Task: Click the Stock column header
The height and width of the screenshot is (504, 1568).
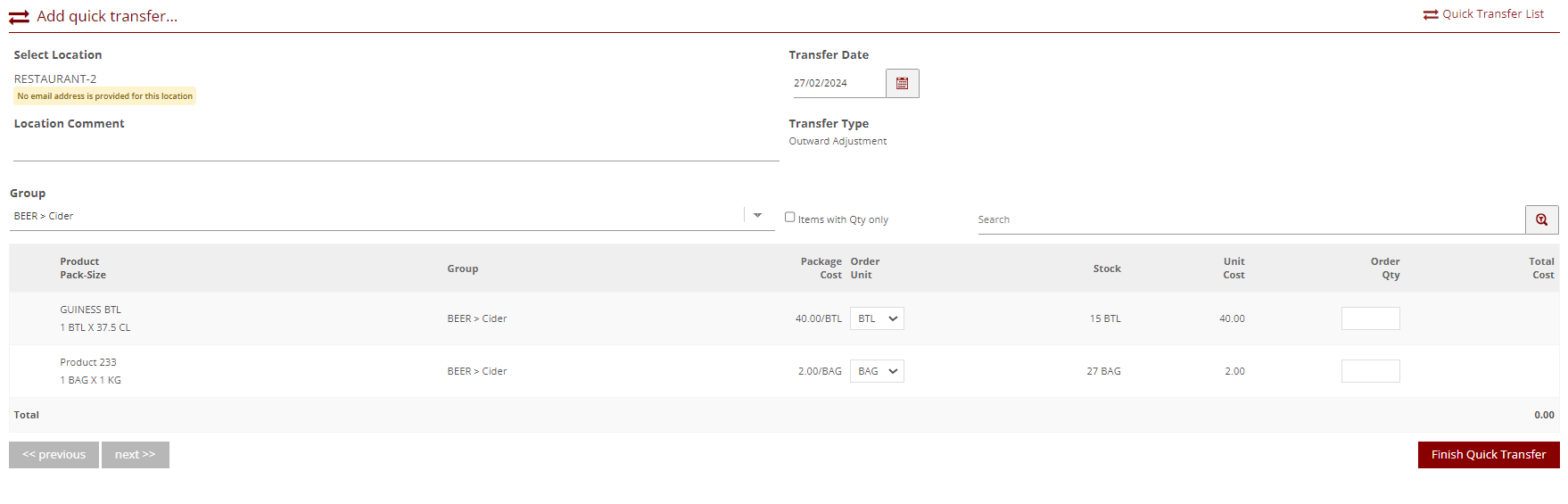Action: coord(1106,269)
